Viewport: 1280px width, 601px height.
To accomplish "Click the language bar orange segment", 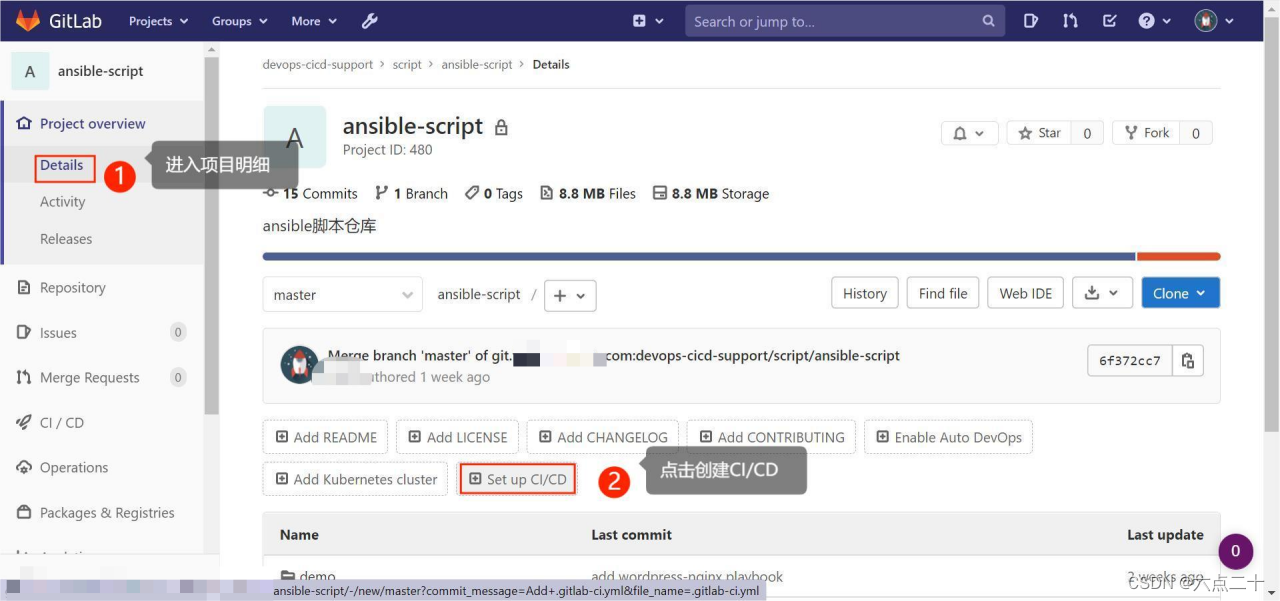I will point(1179,257).
